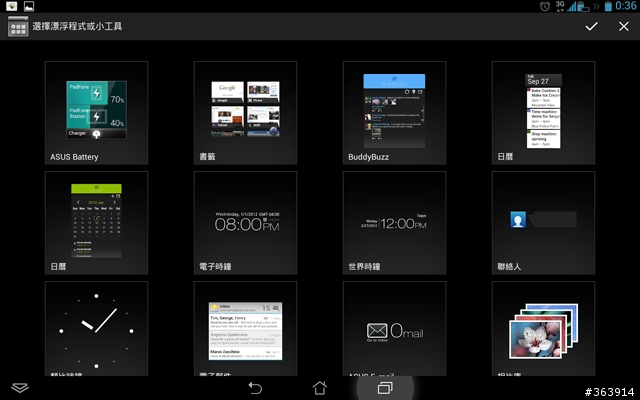Tap the 0:36 clock in status bar
This screenshot has width=640, height=400.
626,6
